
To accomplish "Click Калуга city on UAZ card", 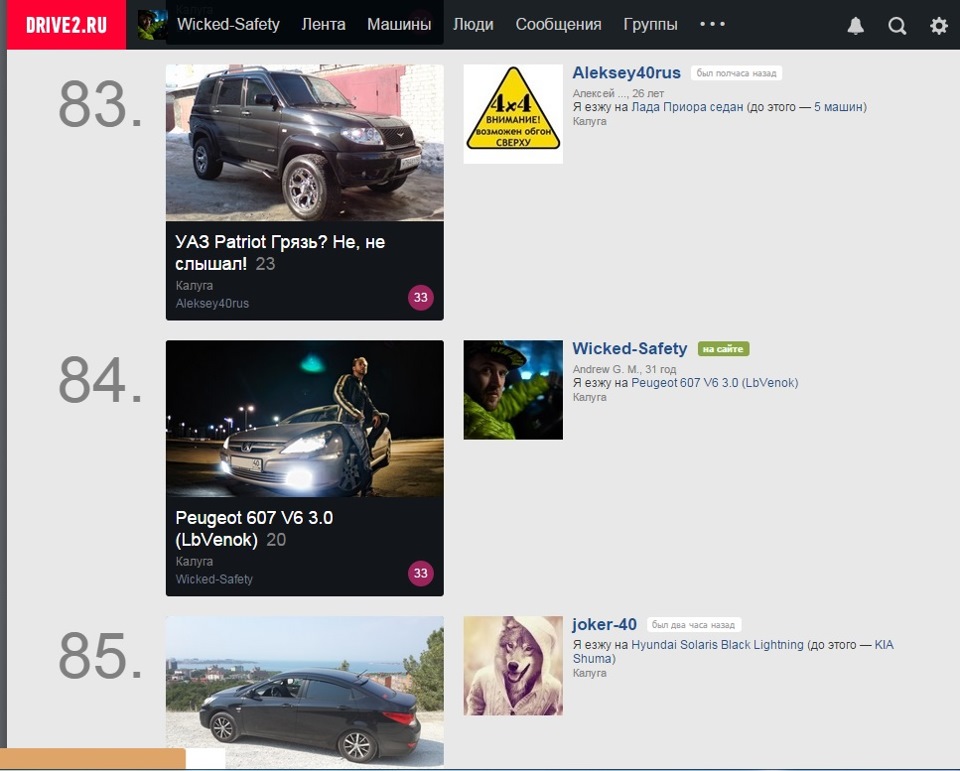I will pyautogui.click(x=194, y=286).
